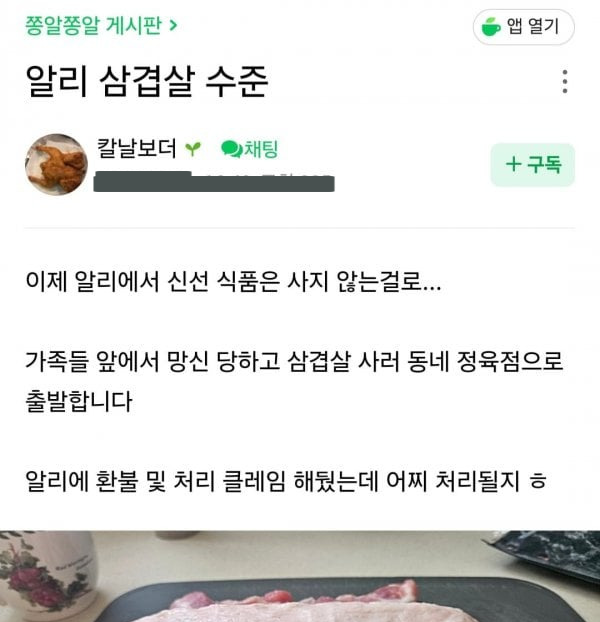Click the dark redacted info bar
600x622 pixels.
pyautogui.click(x=214, y=182)
